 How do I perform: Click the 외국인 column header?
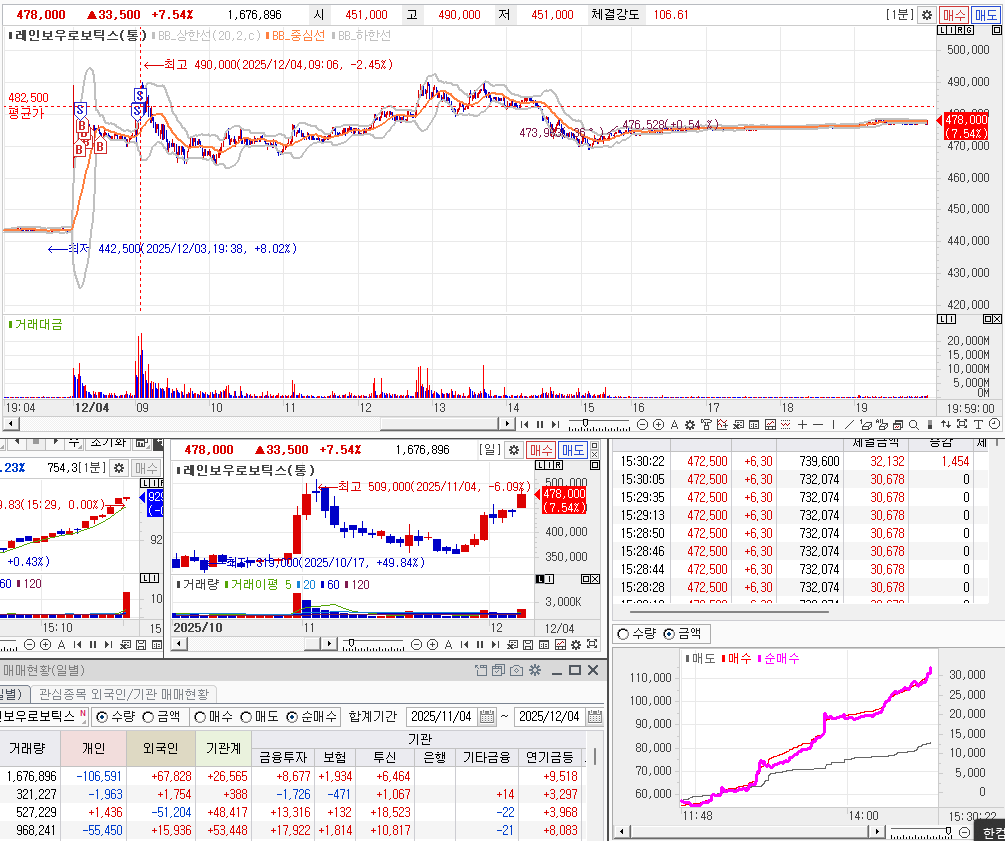click(160, 749)
